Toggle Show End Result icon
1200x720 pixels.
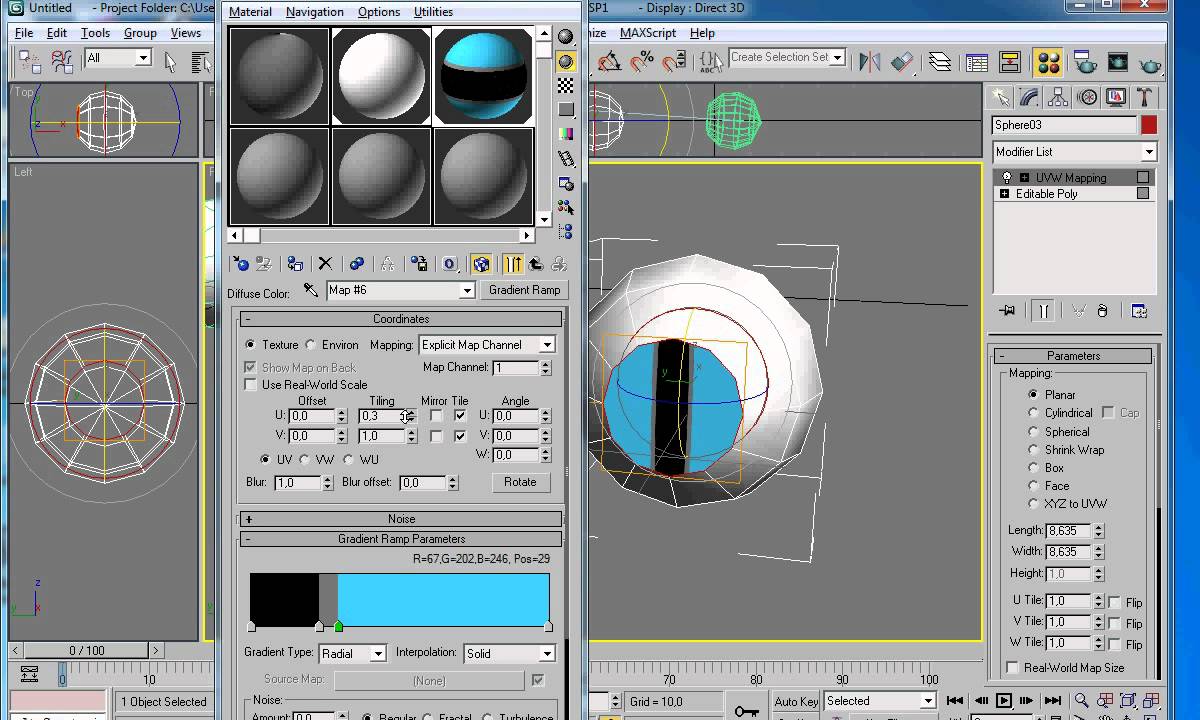pos(513,264)
